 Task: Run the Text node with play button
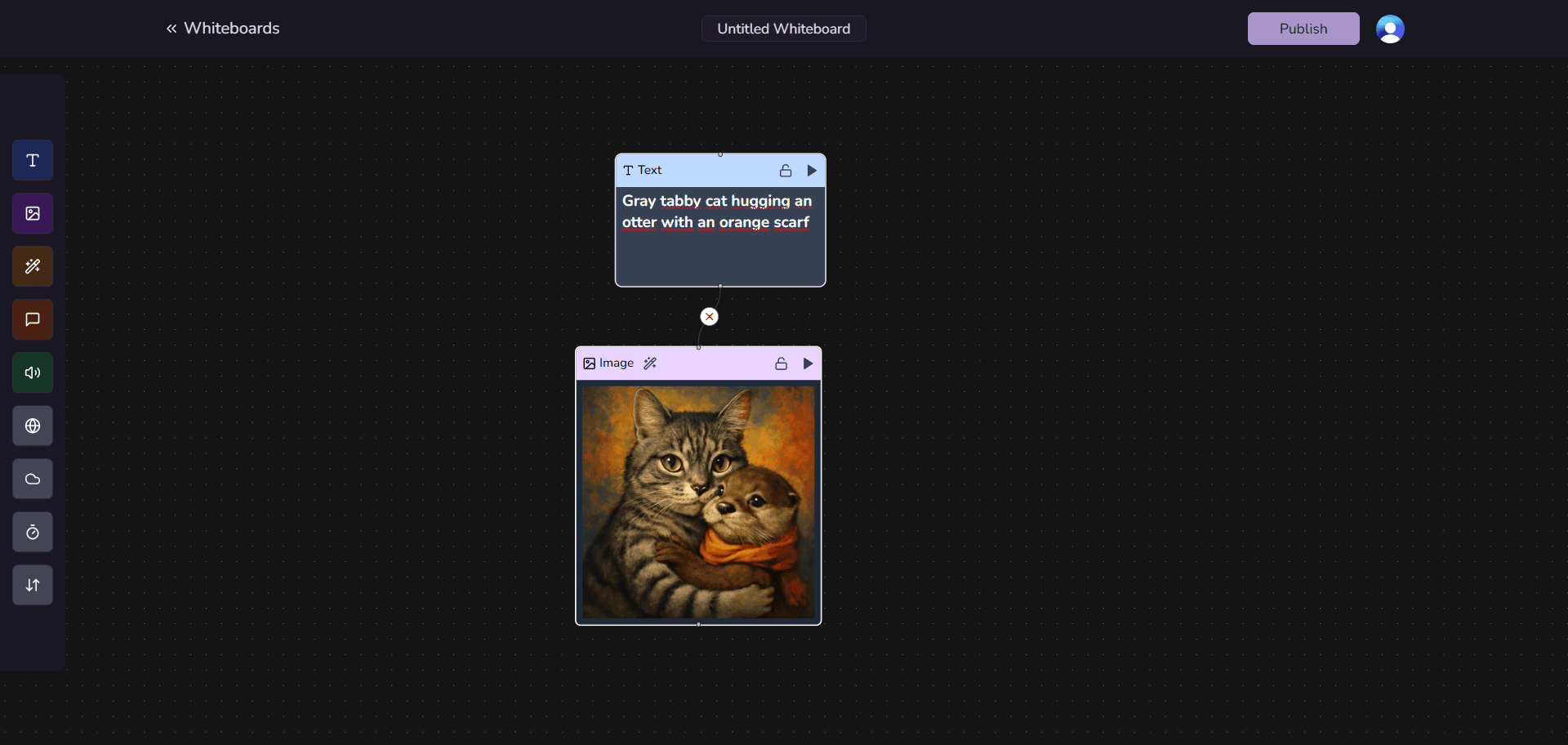(812, 171)
